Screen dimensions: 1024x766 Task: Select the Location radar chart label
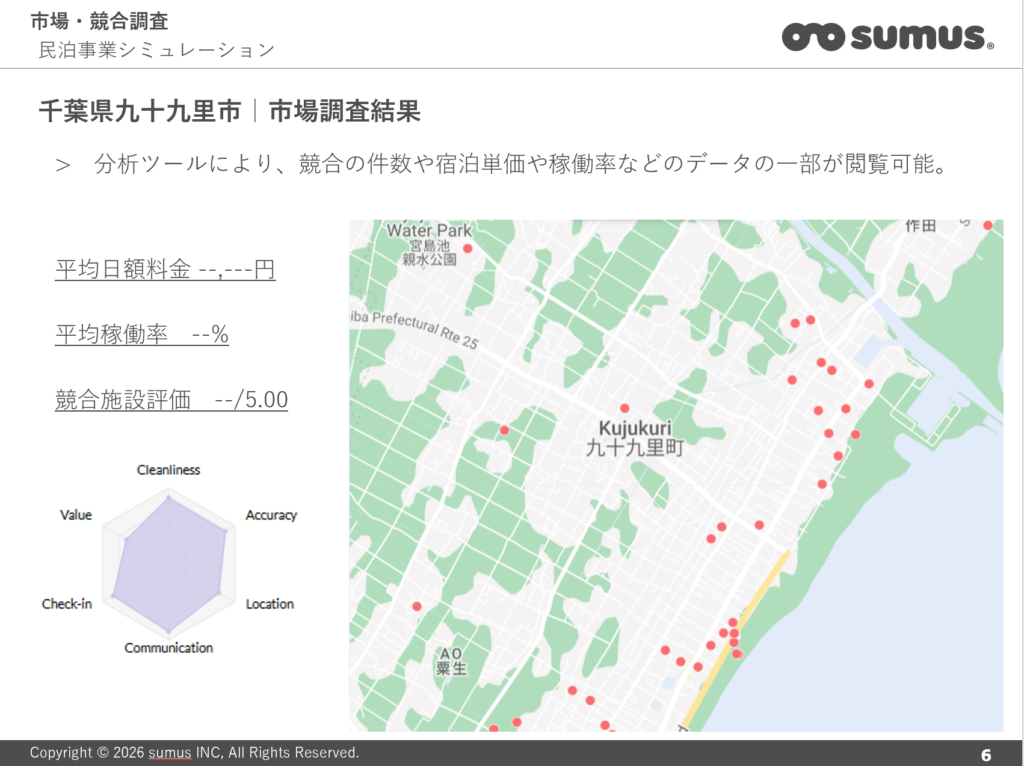pyautogui.click(x=270, y=604)
